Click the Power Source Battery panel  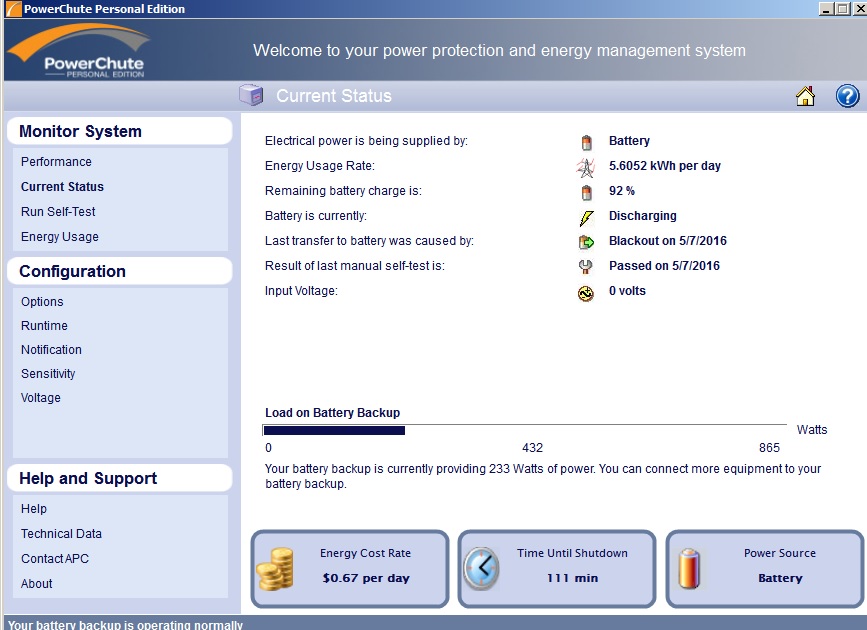765,569
